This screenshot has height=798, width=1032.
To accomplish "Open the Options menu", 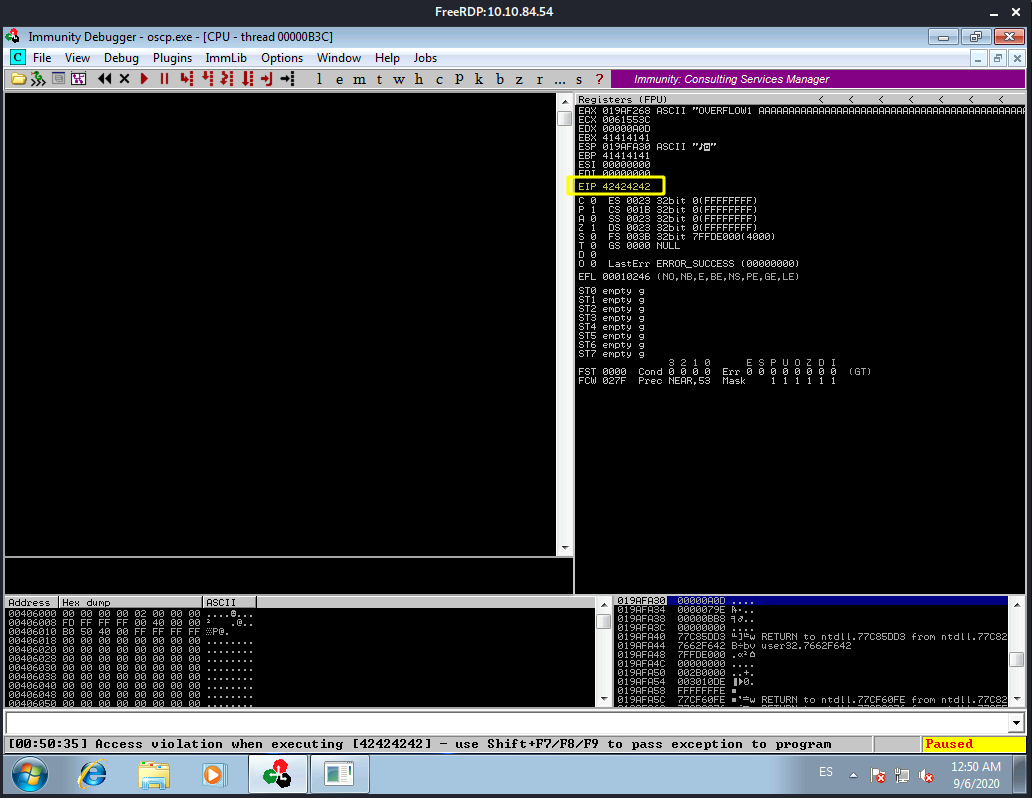I will (282, 58).
